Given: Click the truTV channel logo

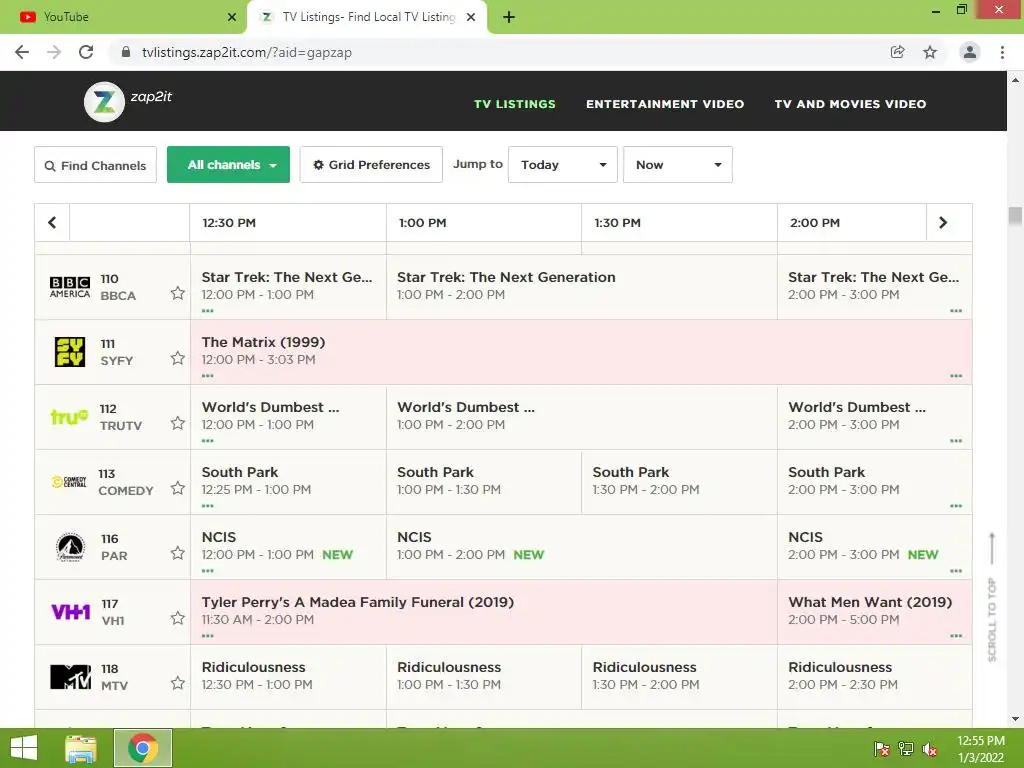Looking at the screenshot, I should click(x=69, y=417).
